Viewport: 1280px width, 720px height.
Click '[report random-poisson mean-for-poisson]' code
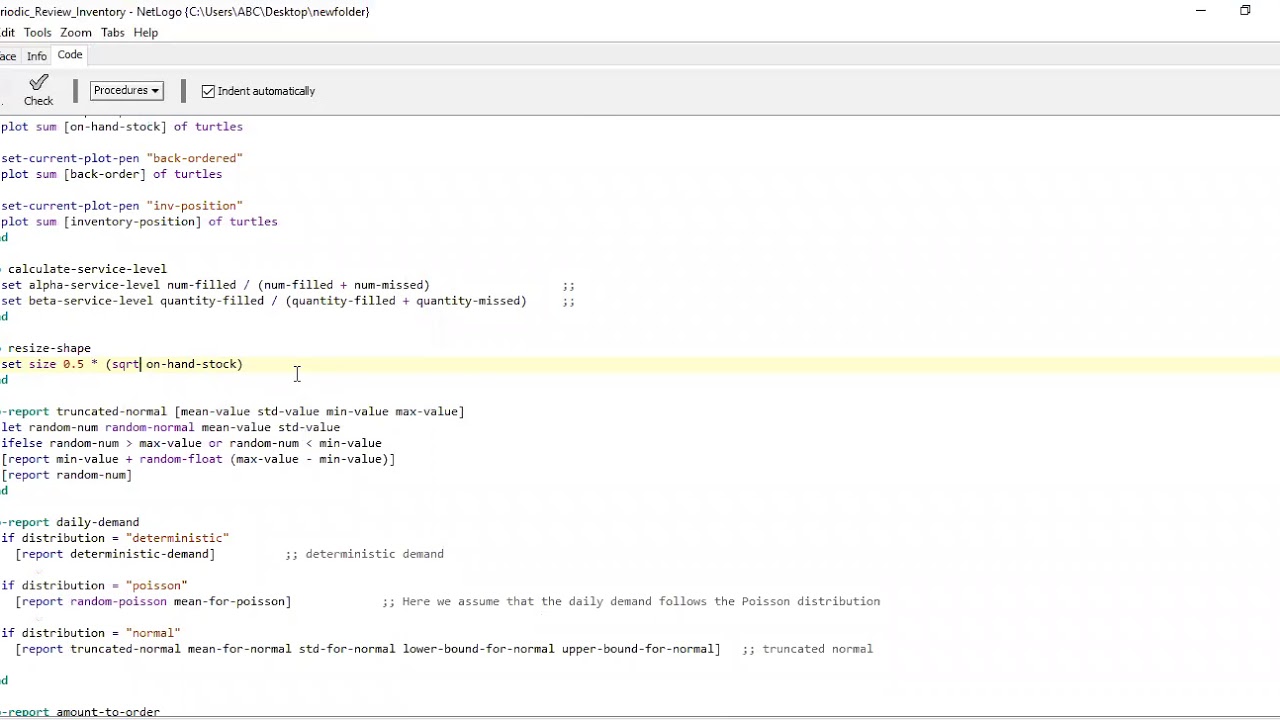(x=153, y=602)
